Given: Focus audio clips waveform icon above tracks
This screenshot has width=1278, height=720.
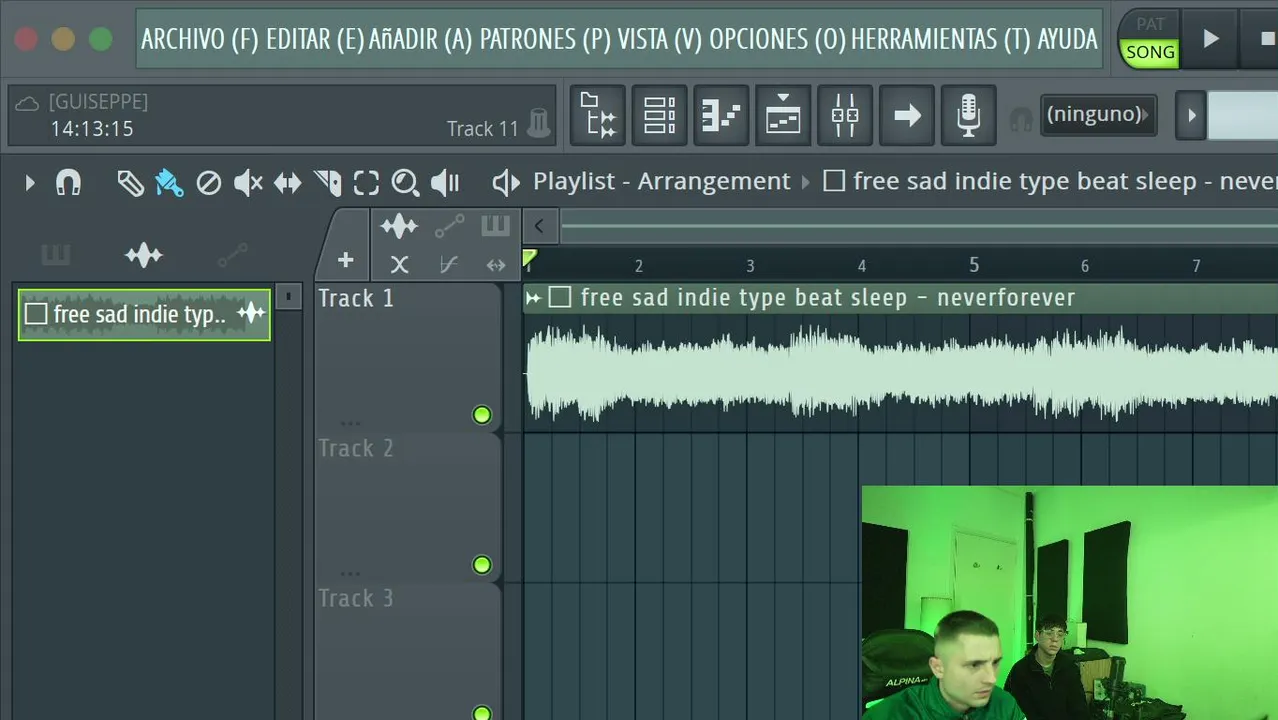Looking at the screenshot, I should coord(399,227).
